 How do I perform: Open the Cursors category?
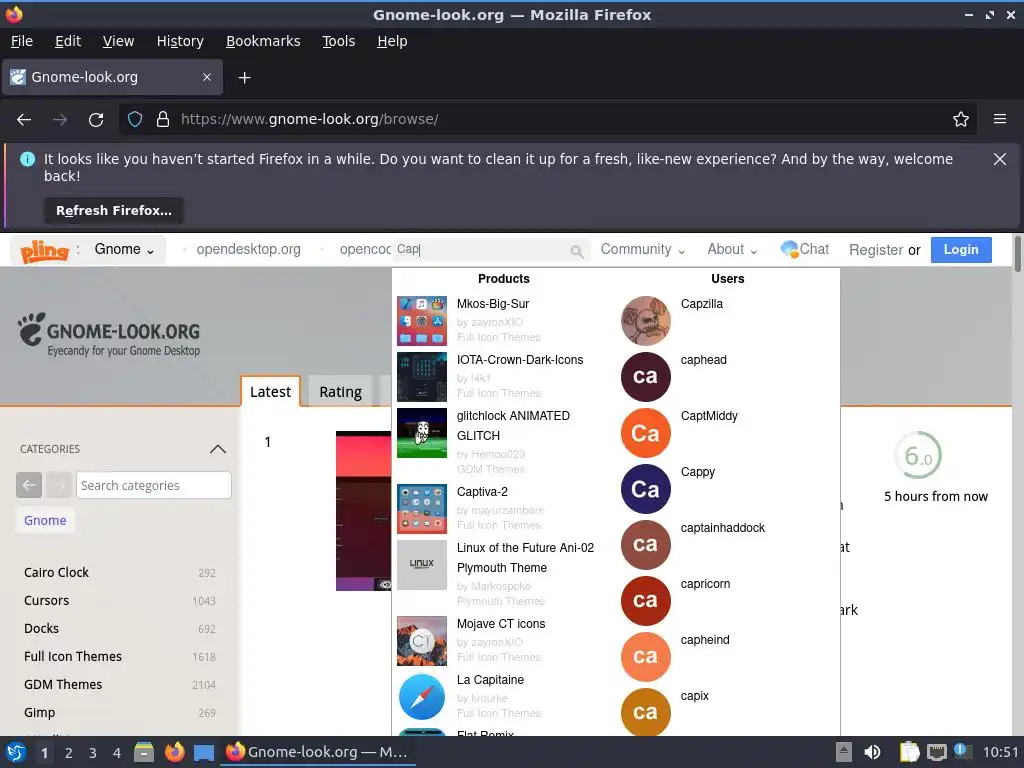[46, 601]
